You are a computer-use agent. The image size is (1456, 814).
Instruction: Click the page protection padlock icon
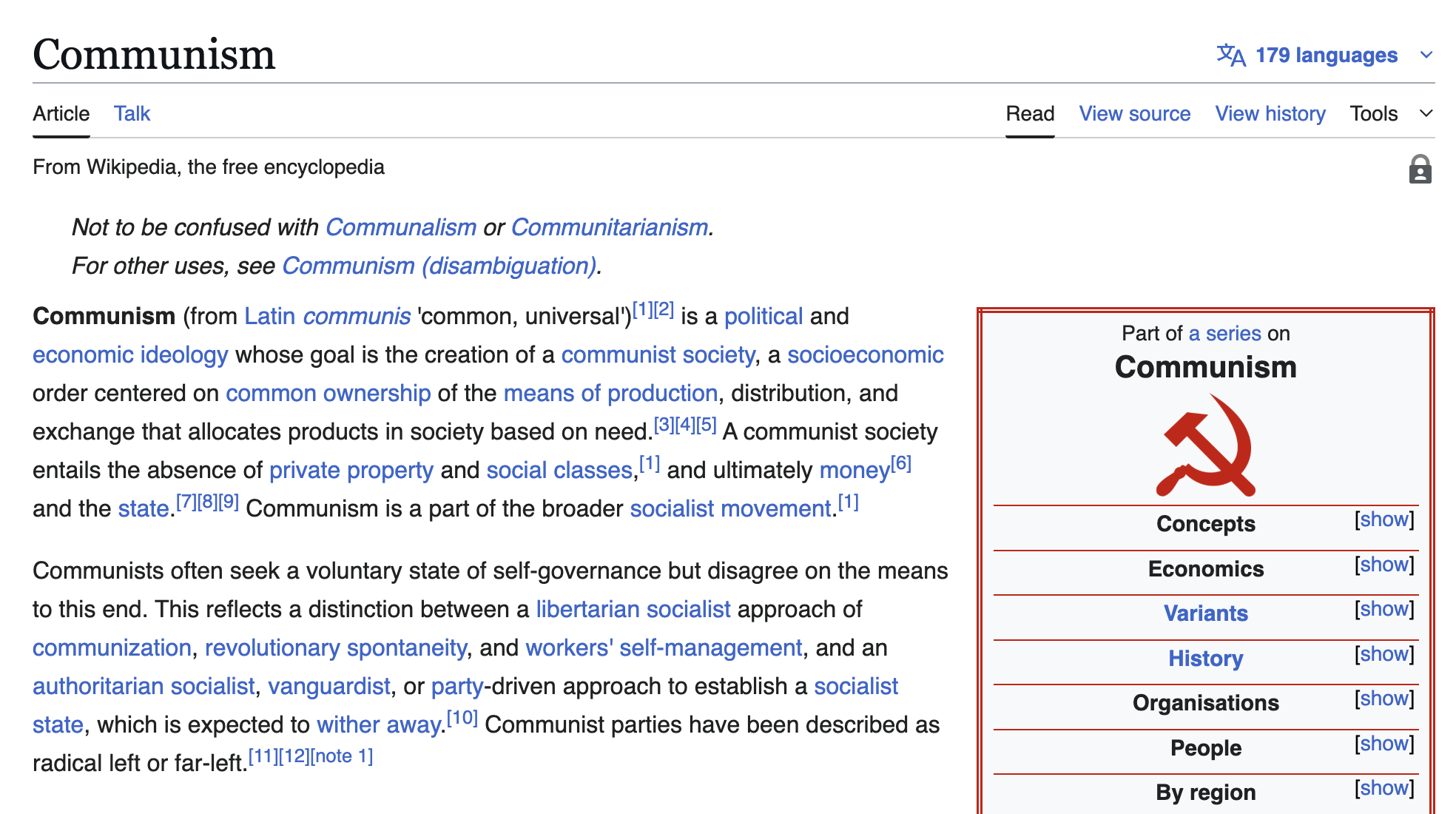(x=1419, y=169)
